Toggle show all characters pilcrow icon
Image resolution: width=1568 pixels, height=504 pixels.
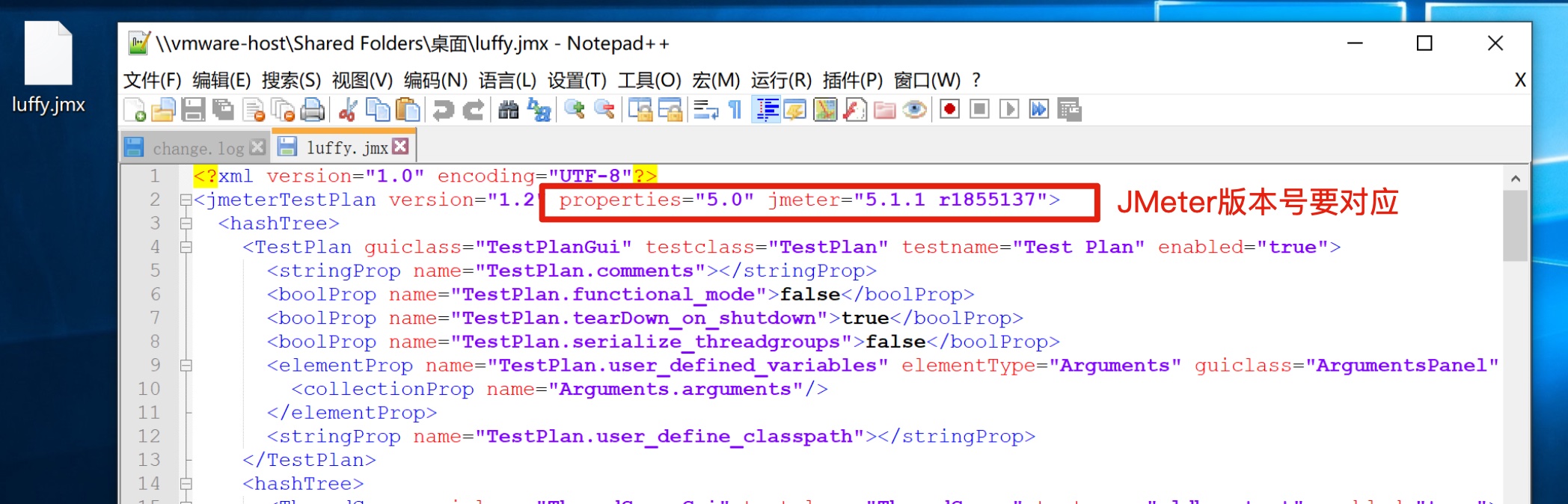(x=735, y=110)
